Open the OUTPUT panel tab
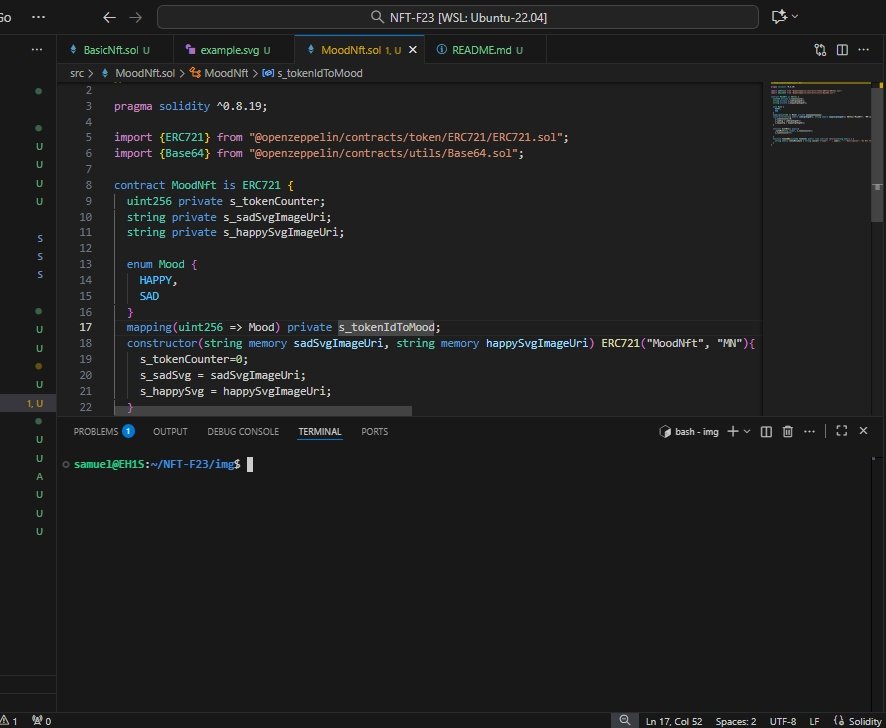 coord(170,431)
